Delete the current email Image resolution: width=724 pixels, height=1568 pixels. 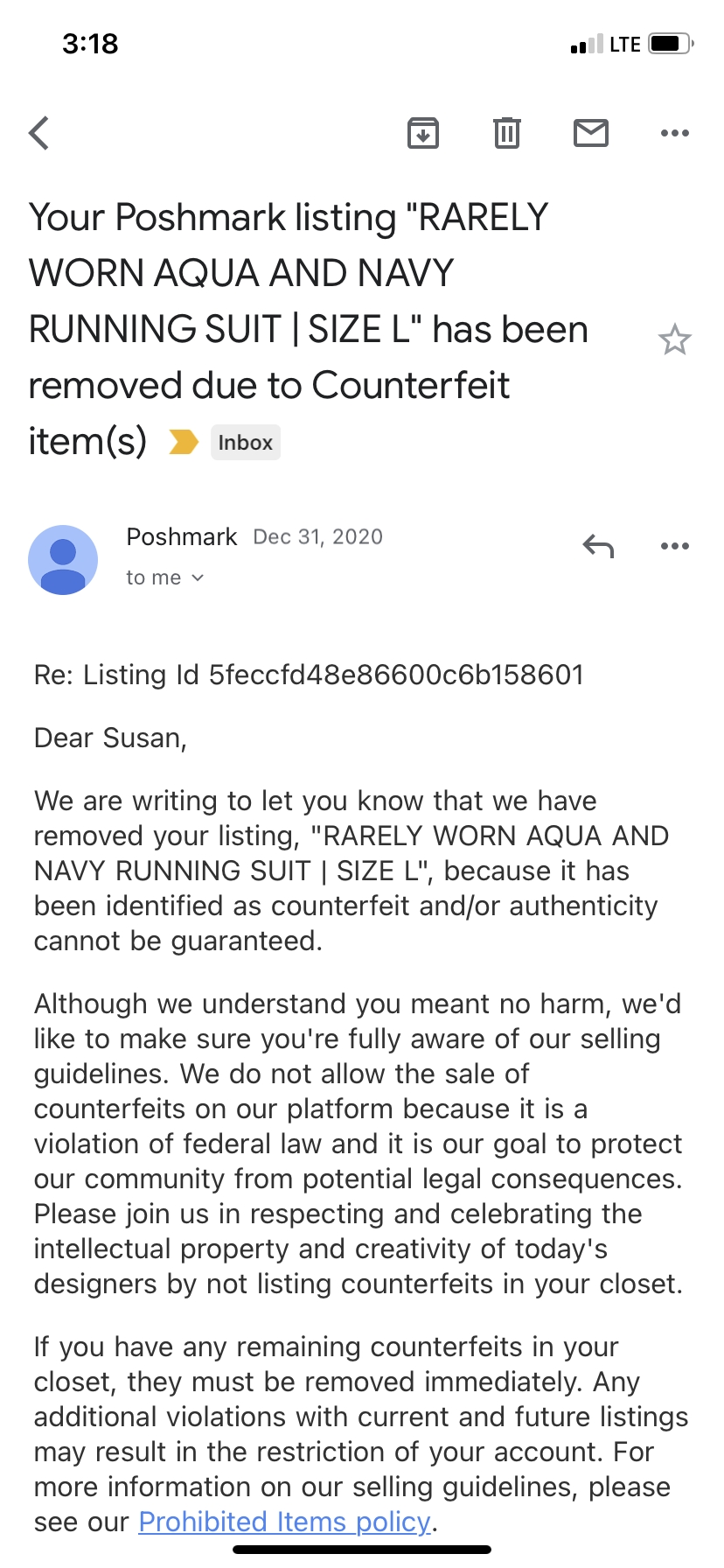pos(506,133)
